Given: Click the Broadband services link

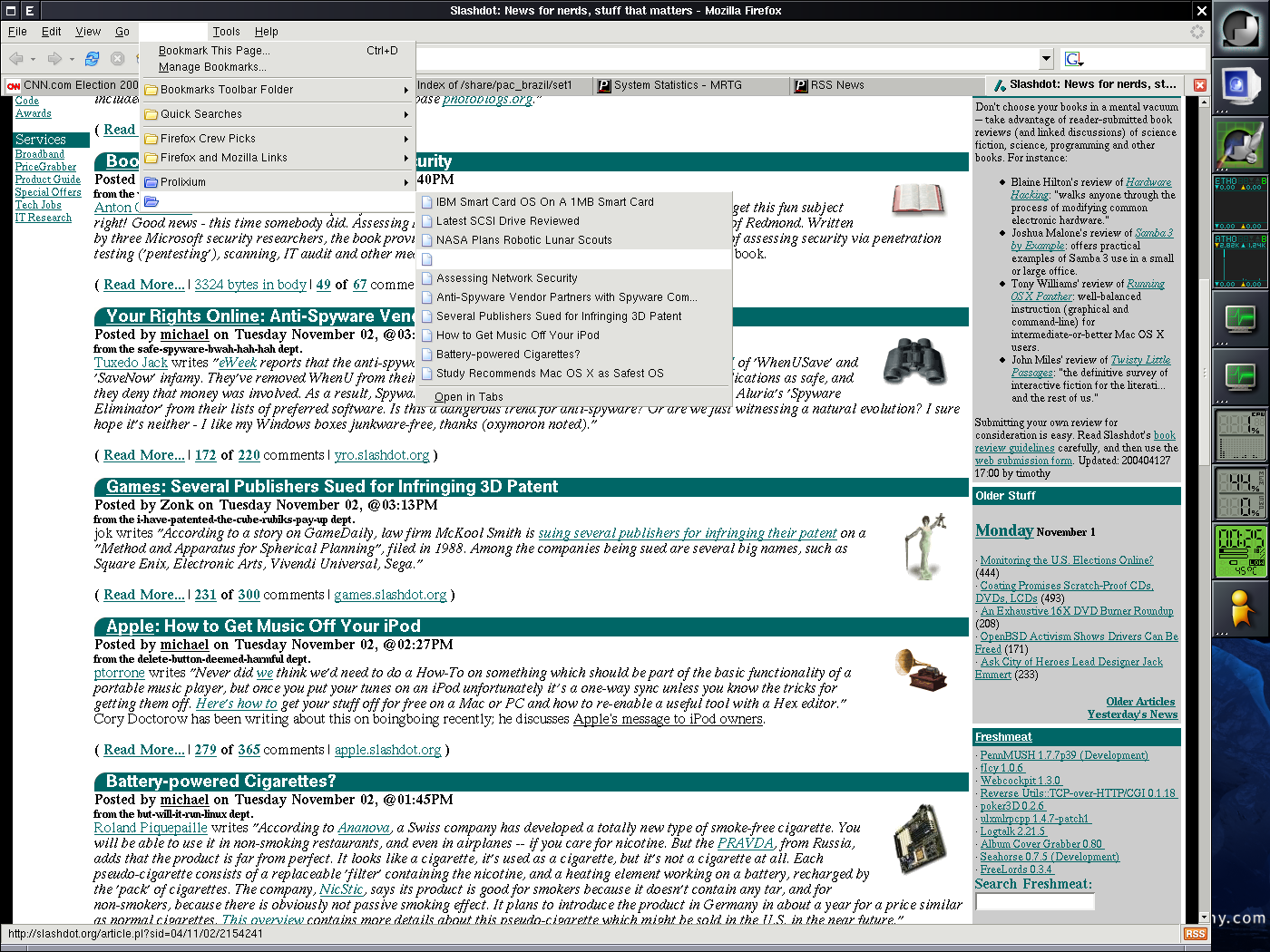Looking at the screenshot, I should point(40,154).
